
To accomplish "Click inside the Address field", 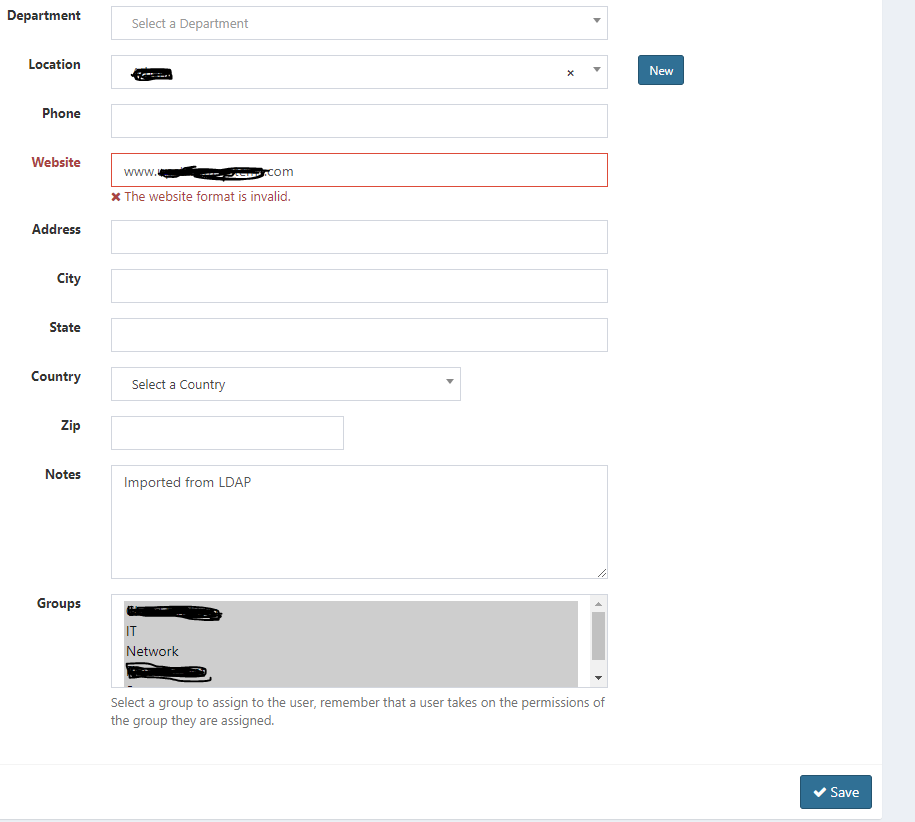I will click(359, 236).
